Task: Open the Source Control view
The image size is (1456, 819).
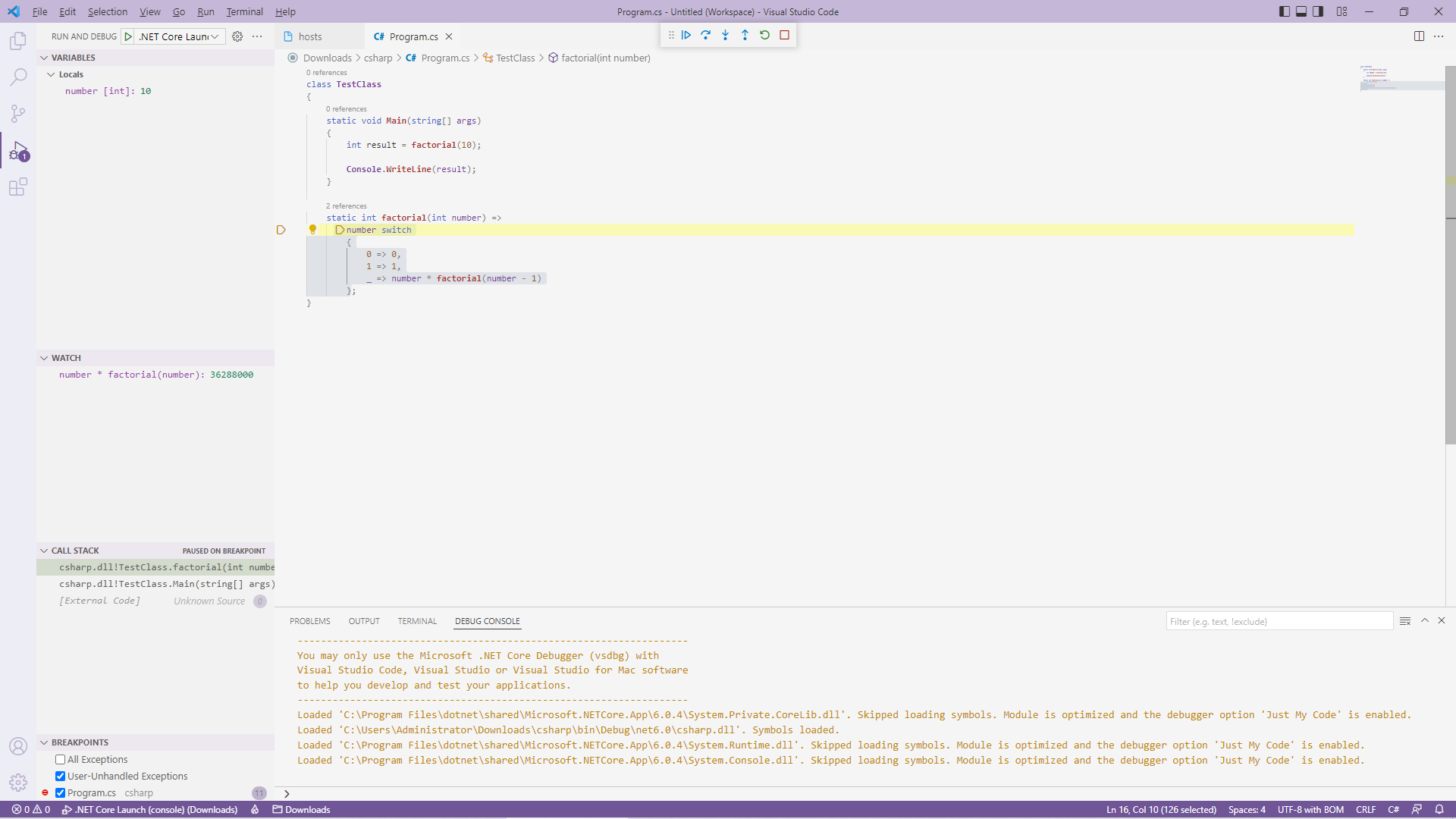Action: [18, 114]
